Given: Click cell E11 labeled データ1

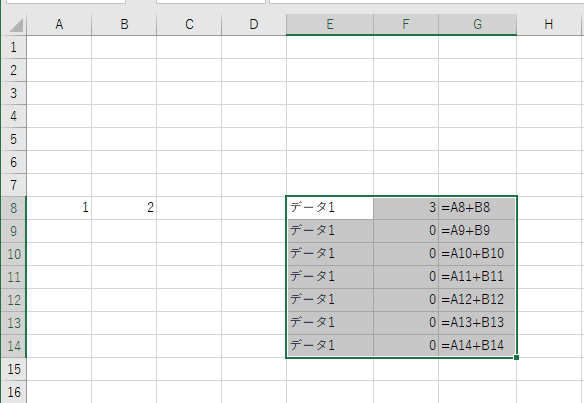Looking at the screenshot, I should pyautogui.click(x=330, y=276).
